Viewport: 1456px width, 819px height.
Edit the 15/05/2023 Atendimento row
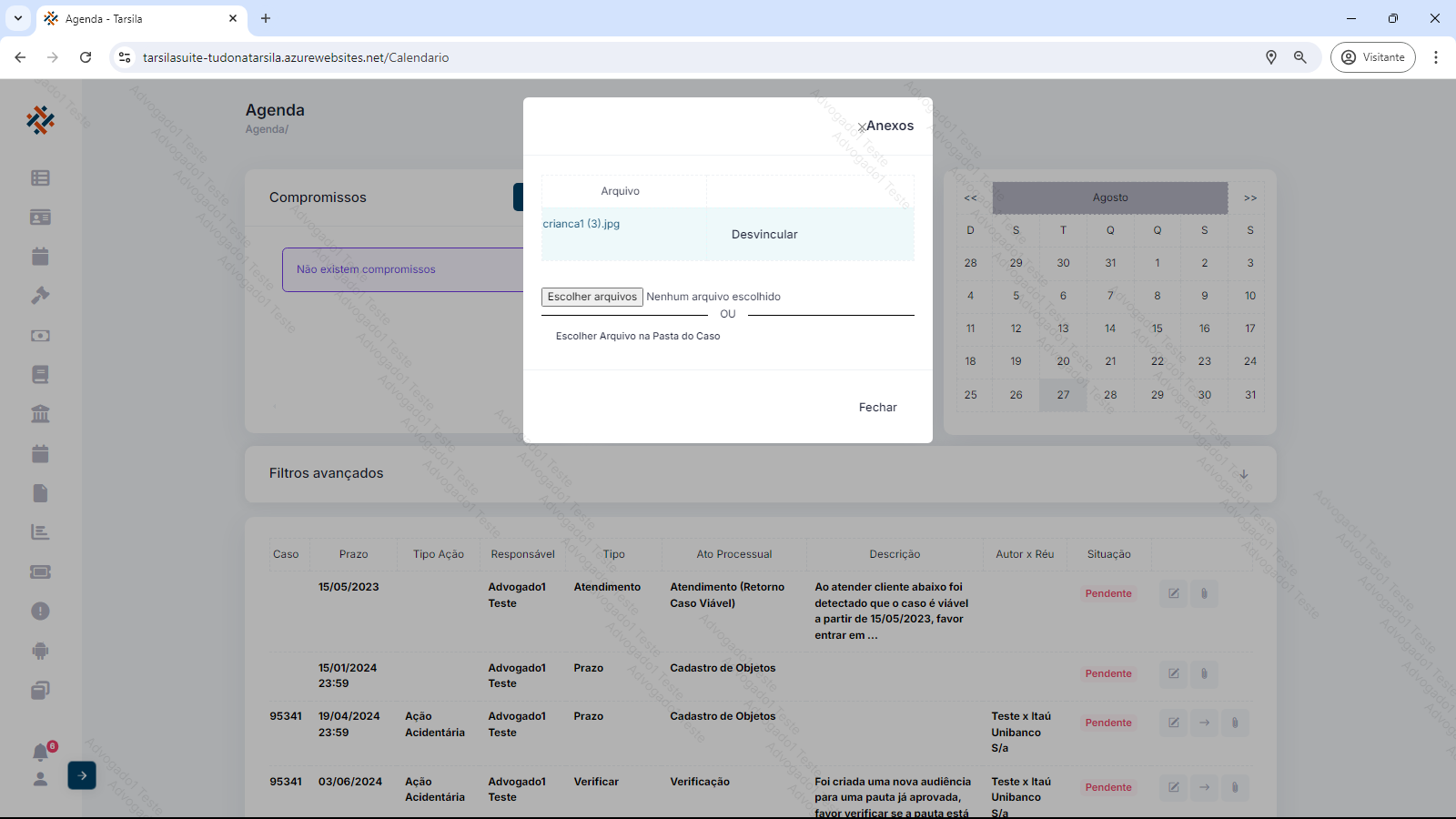(x=1173, y=593)
